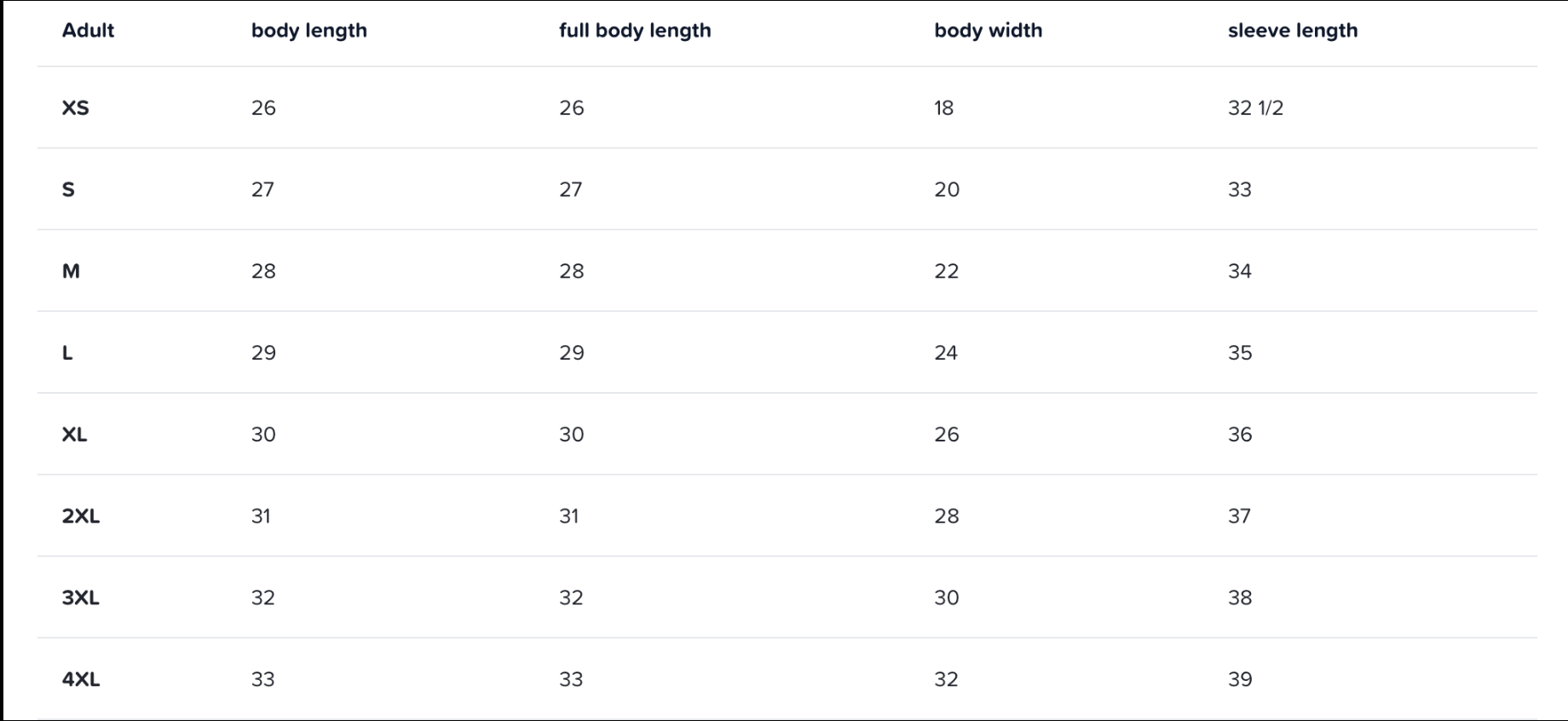The width and height of the screenshot is (1568, 721).
Task: Click the L sleeve length value 35
Action: coord(1239,353)
